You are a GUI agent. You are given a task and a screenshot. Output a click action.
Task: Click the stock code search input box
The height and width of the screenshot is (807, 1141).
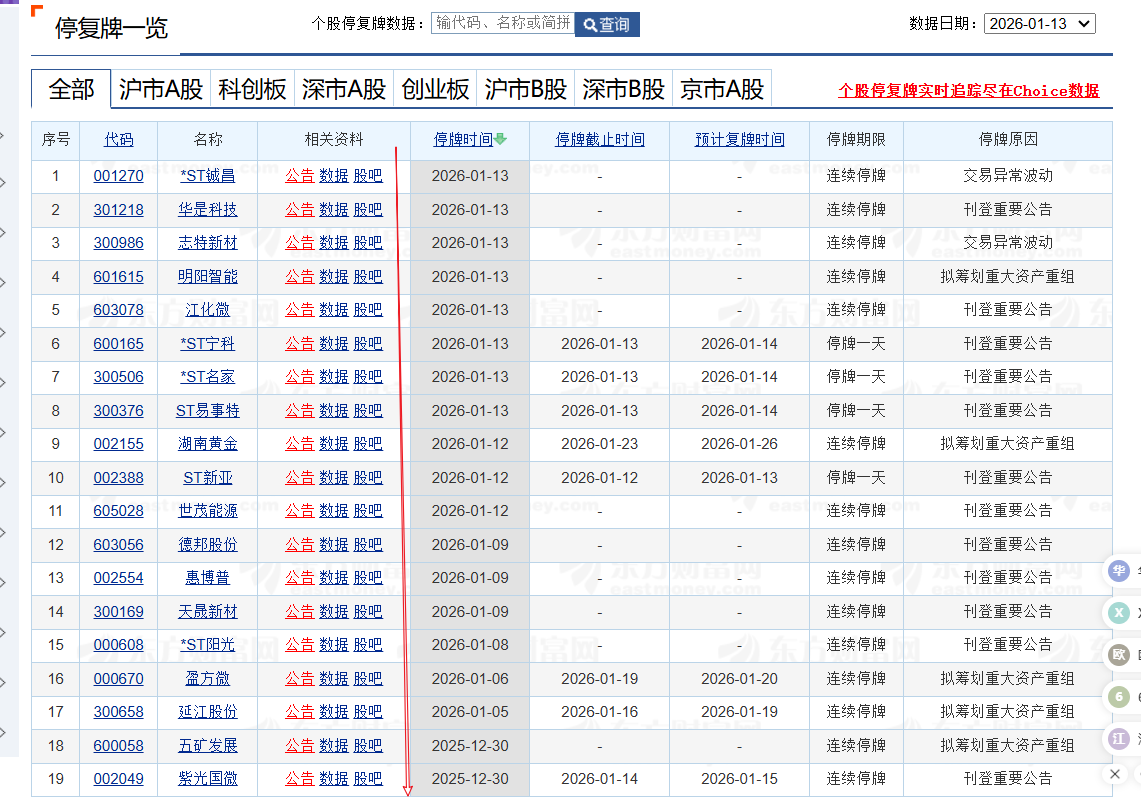tap(505, 24)
